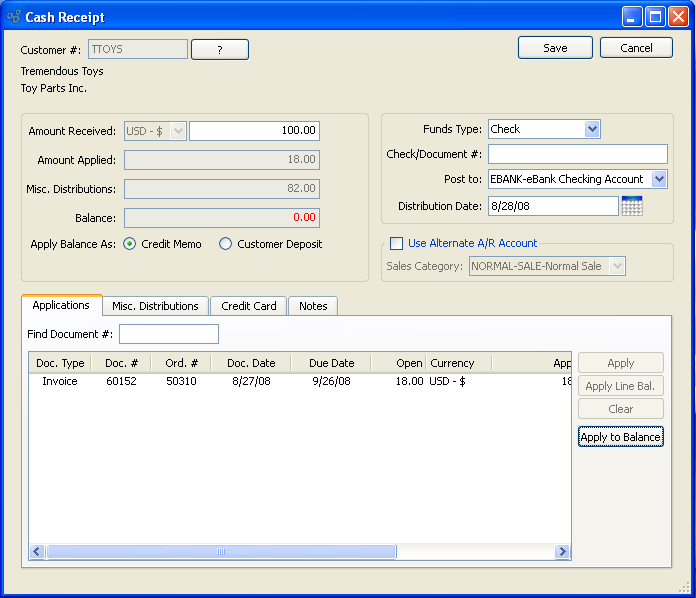Expand the Post to bank account dropdown
Viewport: 696px width, 598px height.
658,179
